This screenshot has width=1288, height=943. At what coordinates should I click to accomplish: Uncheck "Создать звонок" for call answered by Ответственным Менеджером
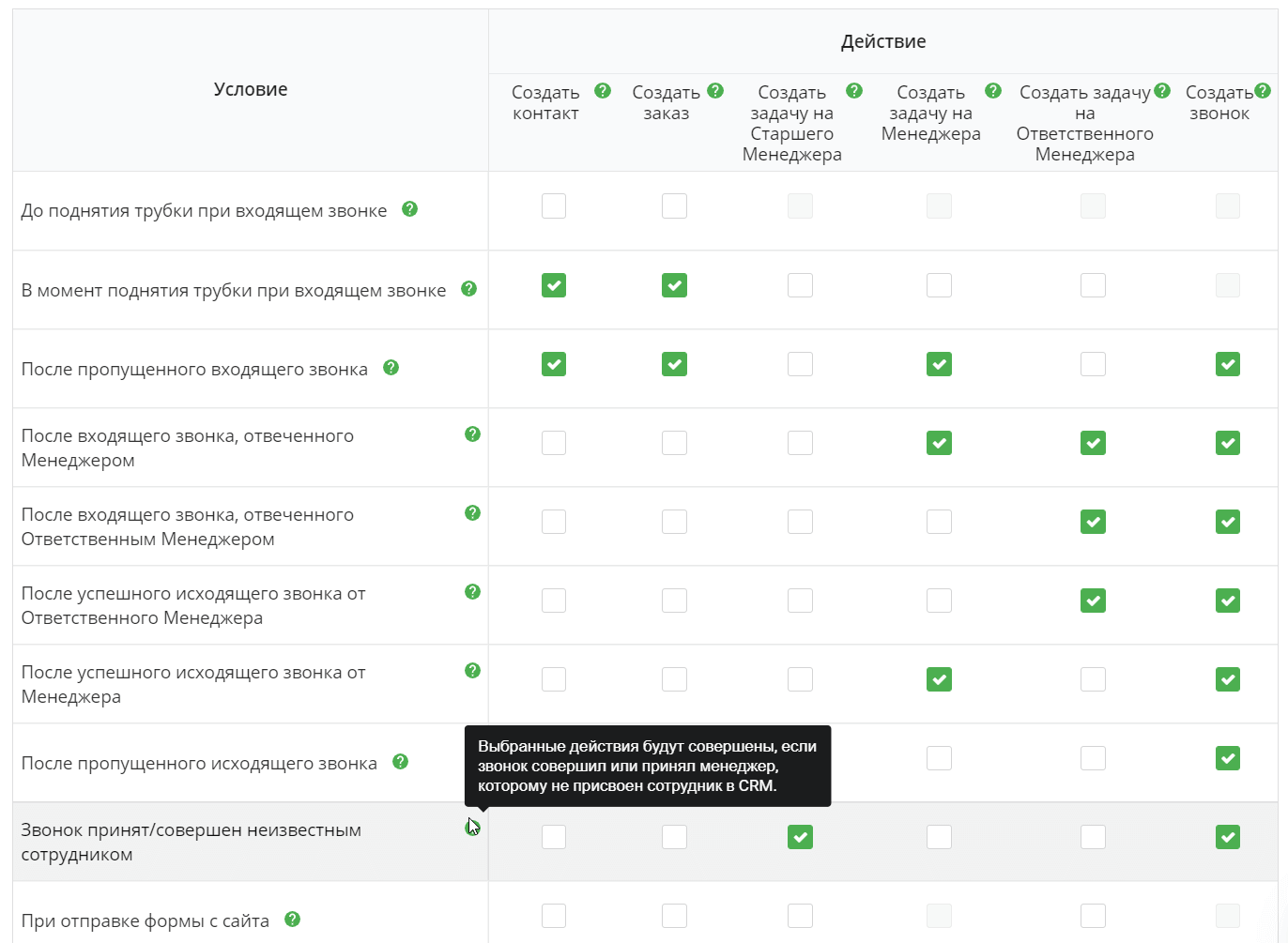[x=1228, y=522]
